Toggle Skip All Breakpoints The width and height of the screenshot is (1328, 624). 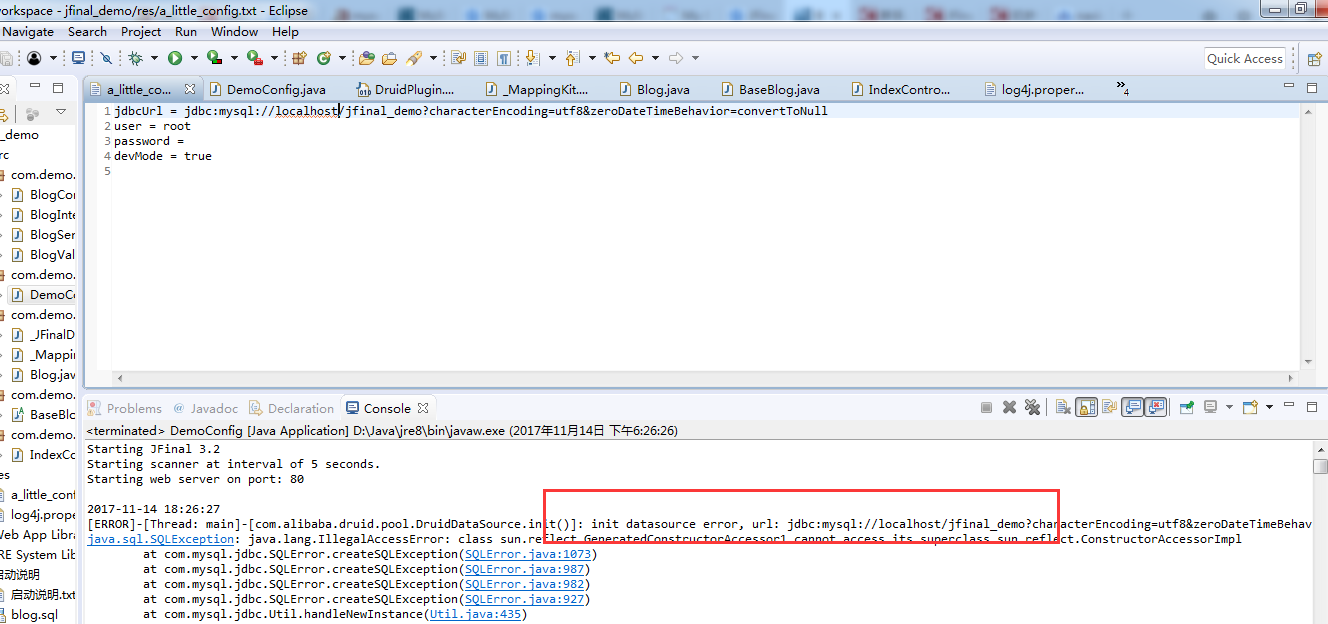click(106, 58)
